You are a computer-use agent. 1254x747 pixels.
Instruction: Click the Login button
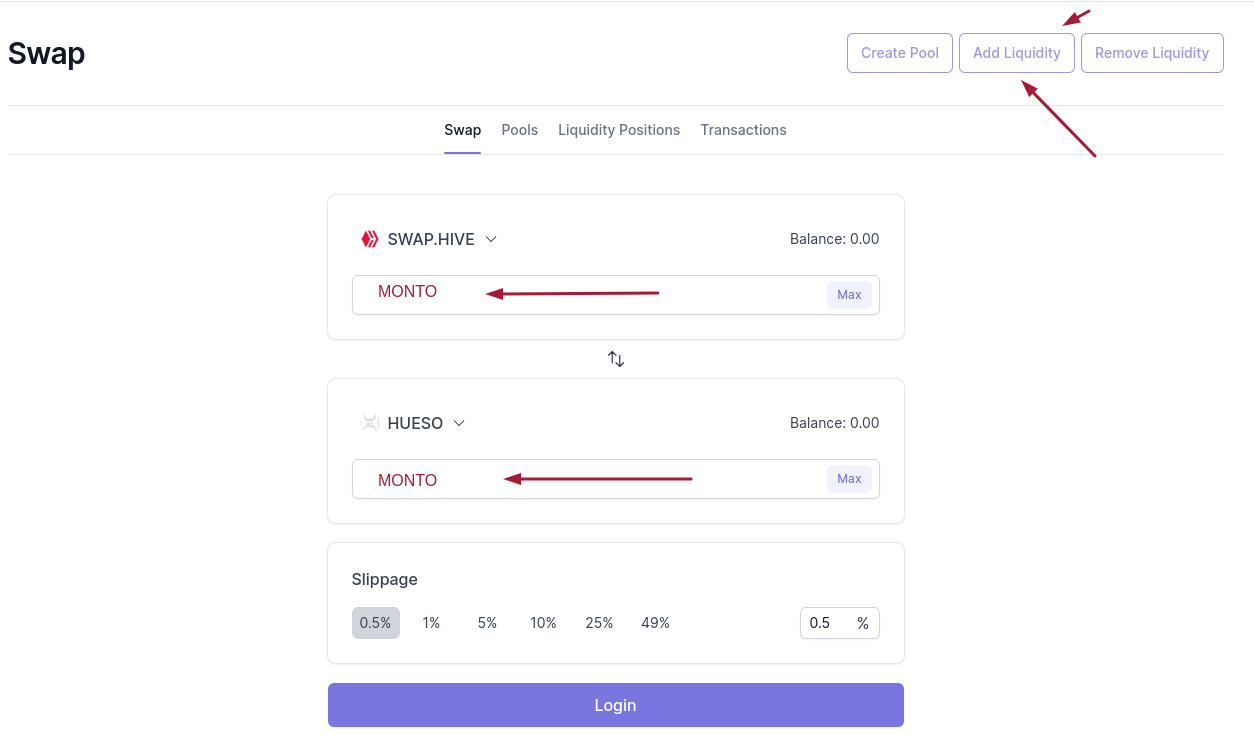click(616, 705)
